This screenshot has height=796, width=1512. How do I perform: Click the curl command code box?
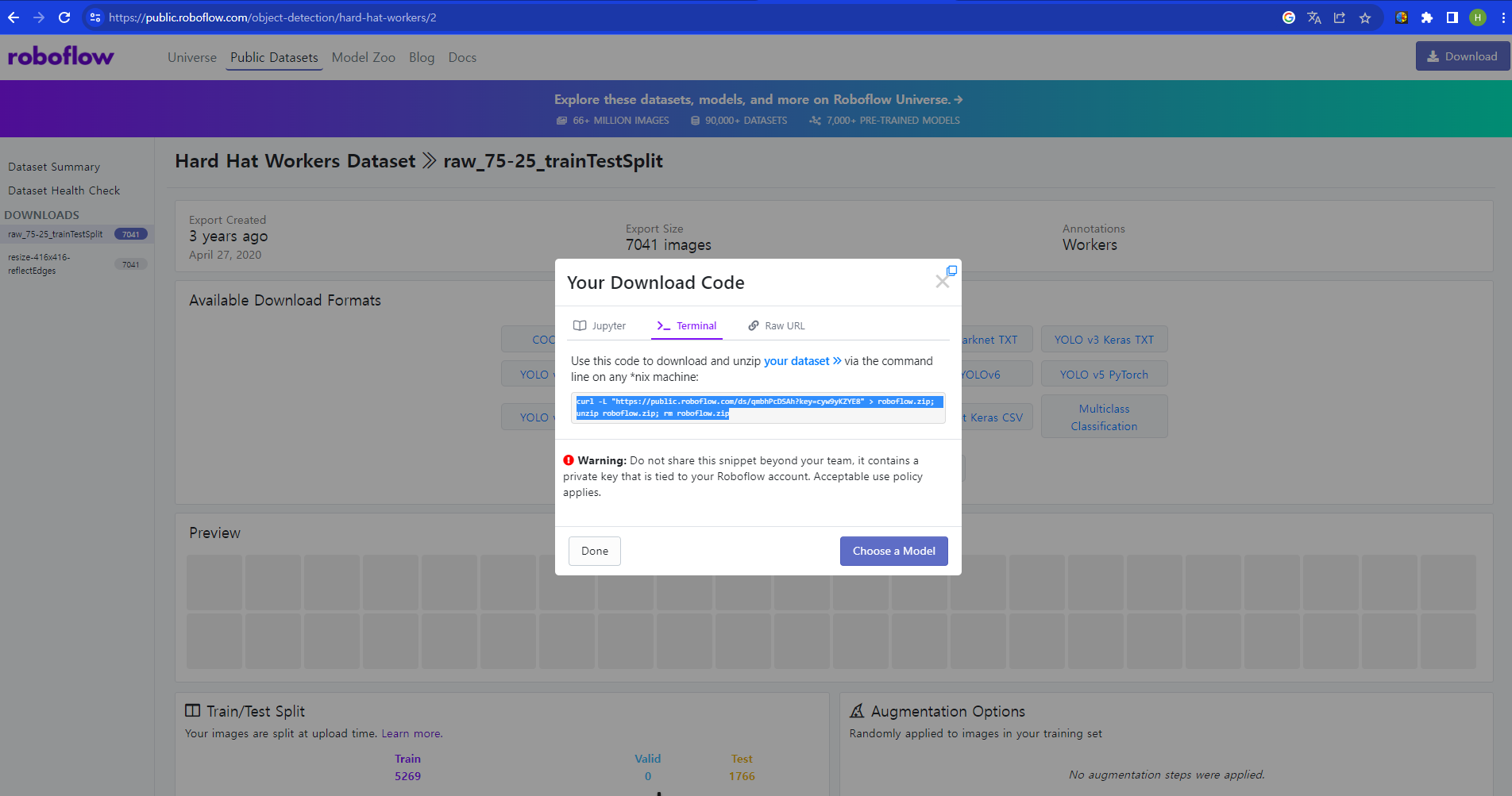click(x=758, y=407)
